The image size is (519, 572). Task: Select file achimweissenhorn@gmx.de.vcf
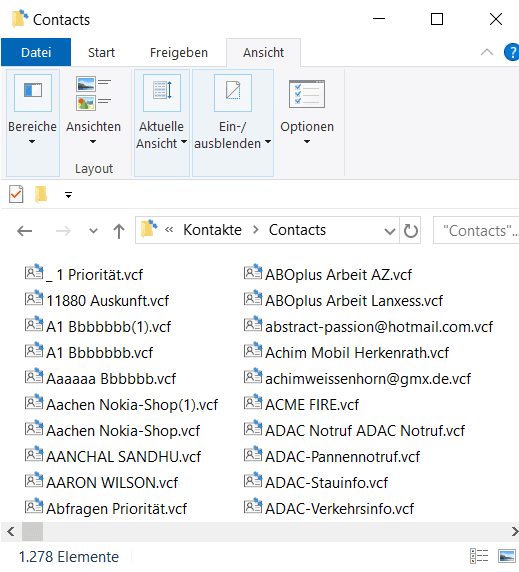(357, 379)
